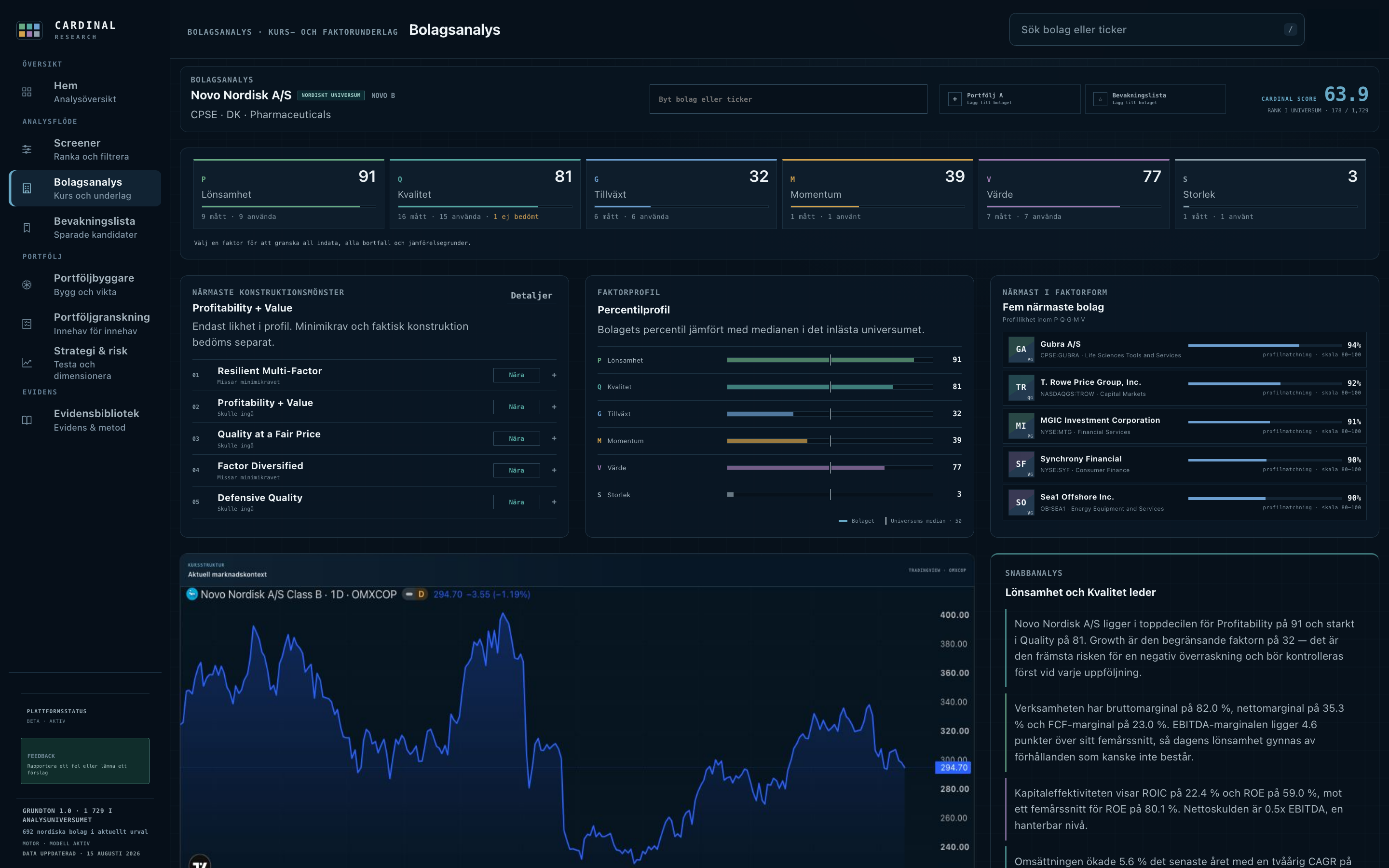Select the Lönsamhet factor card scoring 91
Screen dimensions: 1389x868
tap(289, 194)
